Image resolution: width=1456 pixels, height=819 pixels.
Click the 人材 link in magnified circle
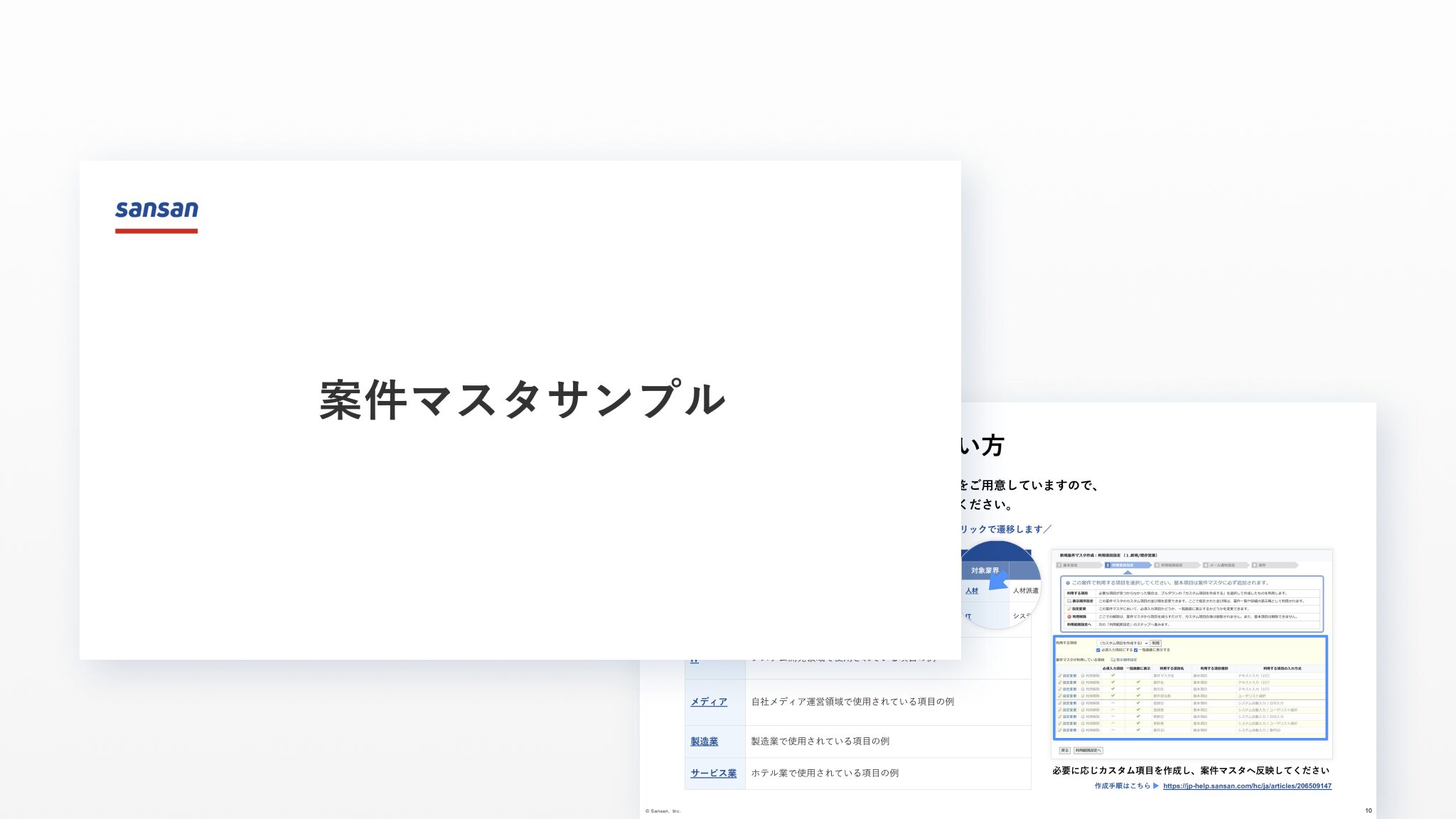click(x=972, y=591)
